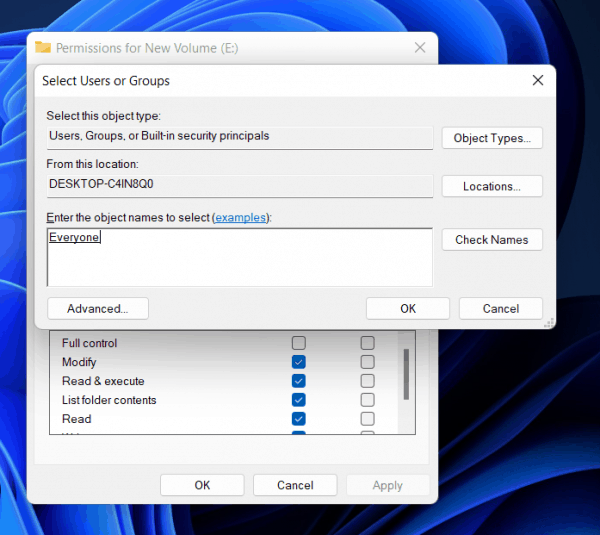Viewport: 600px width, 535px height.
Task: Tick the Deny checkbox for Full control
Action: coord(367,343)
